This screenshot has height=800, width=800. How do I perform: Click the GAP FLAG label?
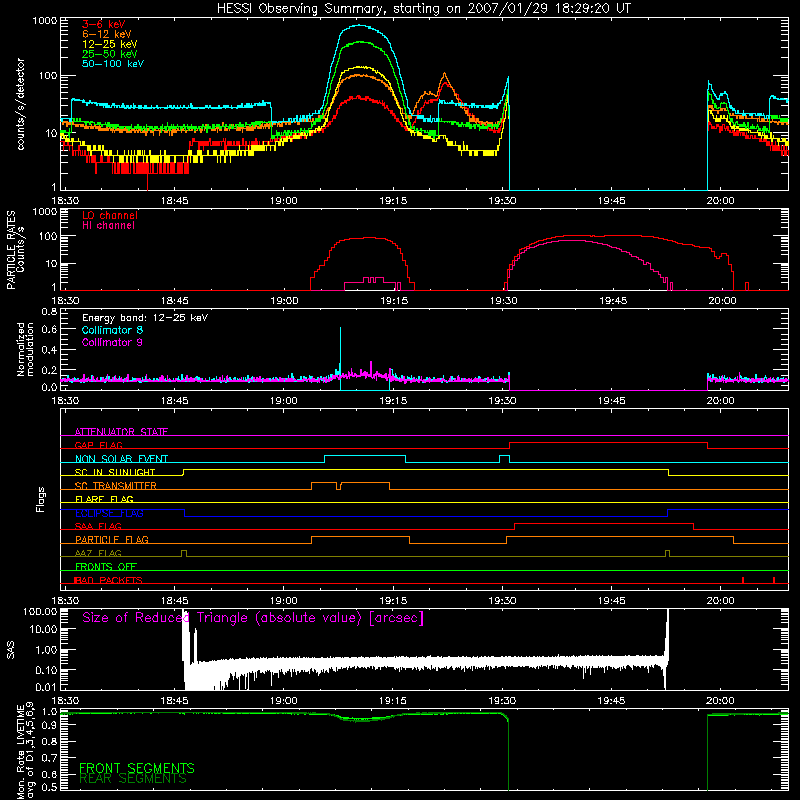click(98, 445)
